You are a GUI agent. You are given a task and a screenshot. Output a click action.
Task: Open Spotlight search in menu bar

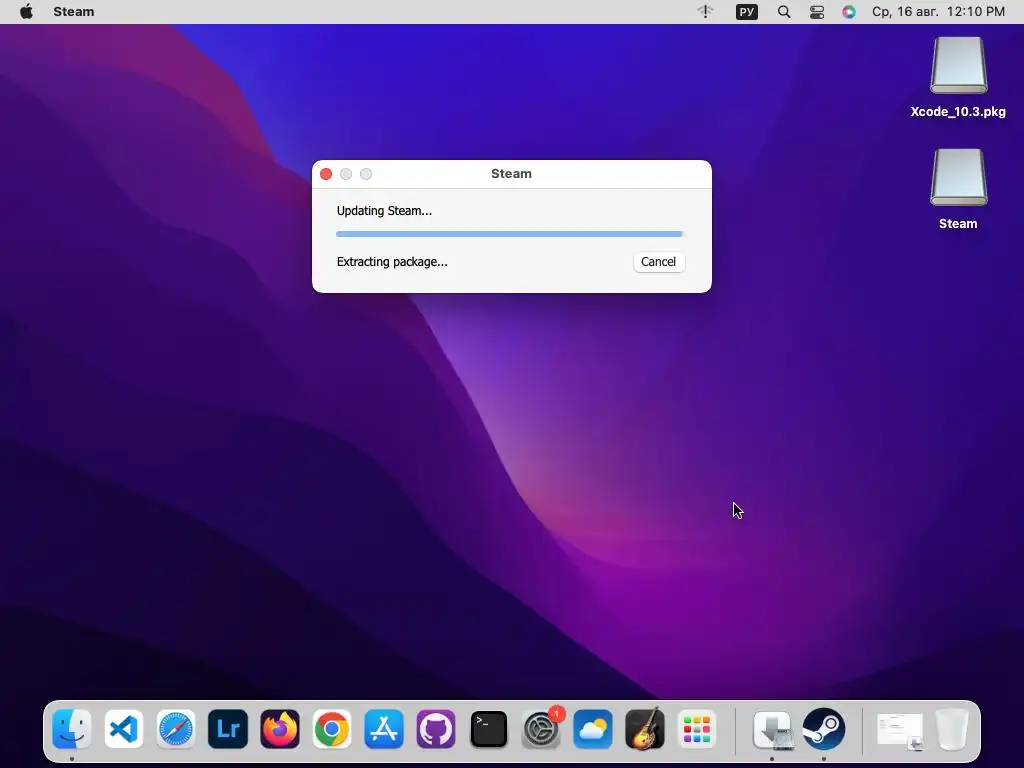(x=784, y=12)
